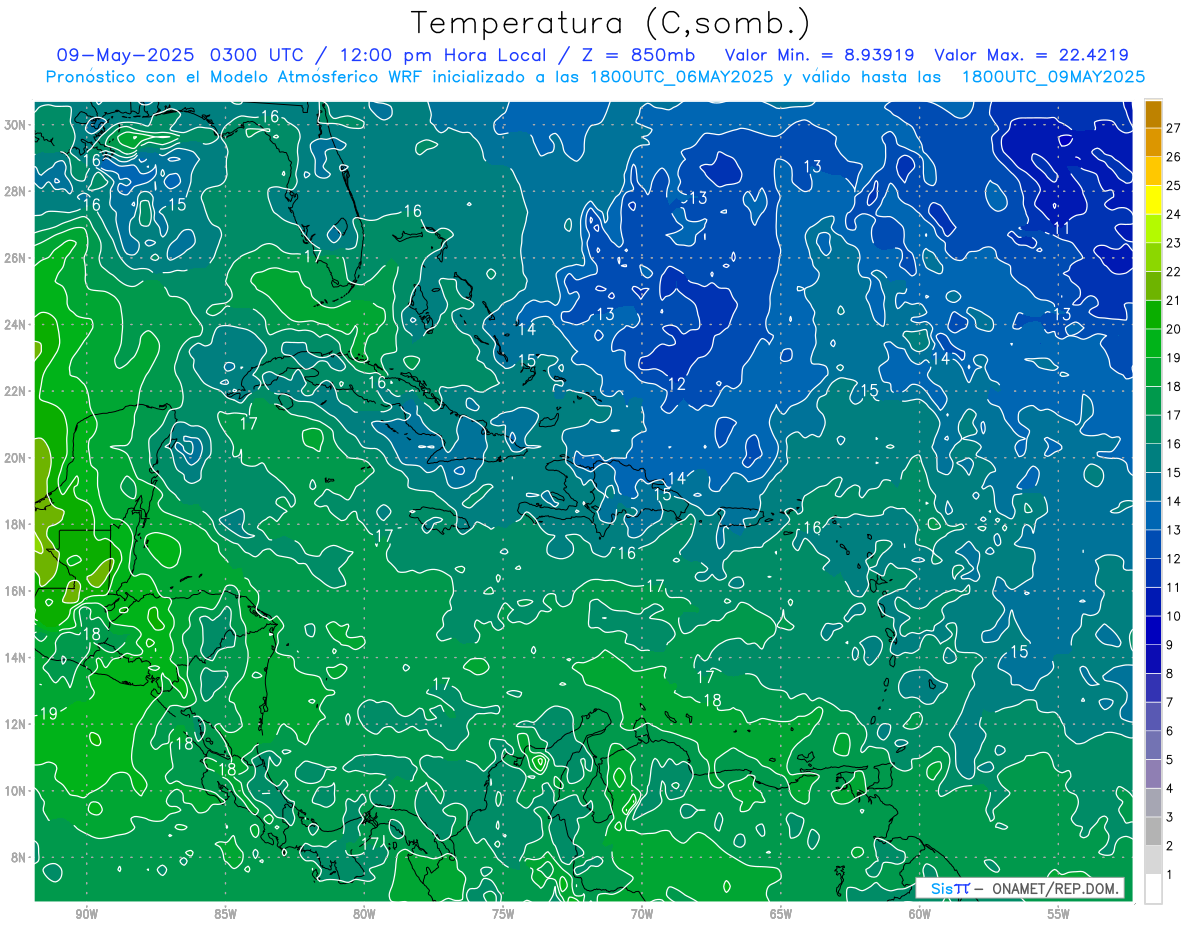Click 'Valor Max. = 22.4219' text
This screenshot has height=927, width=1200.
click(1032, 55)
